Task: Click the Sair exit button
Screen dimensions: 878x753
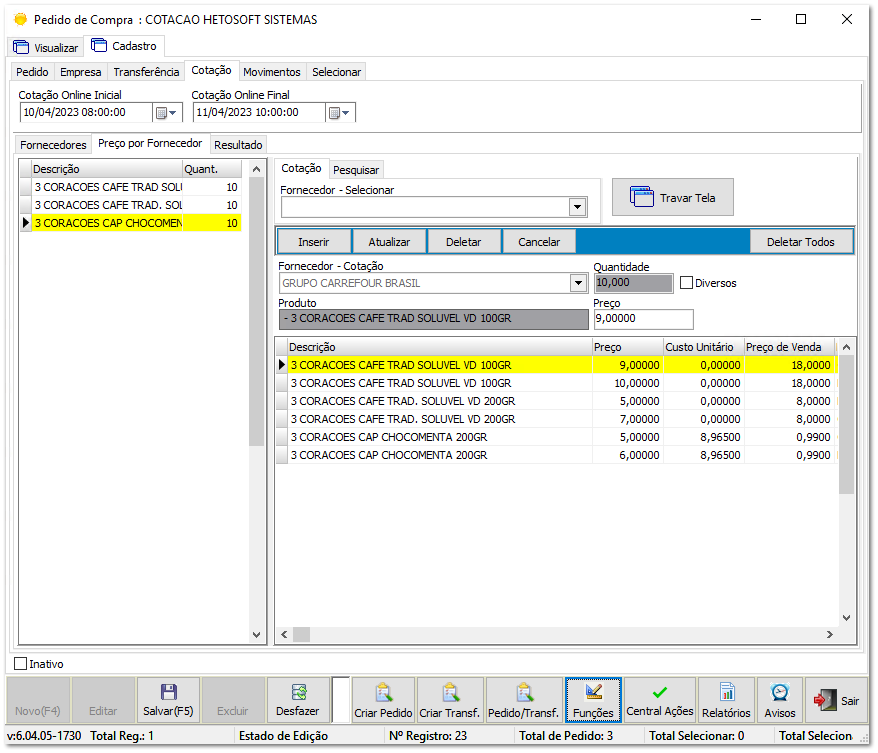Action: pyautogui.click(x=837, y=700)
